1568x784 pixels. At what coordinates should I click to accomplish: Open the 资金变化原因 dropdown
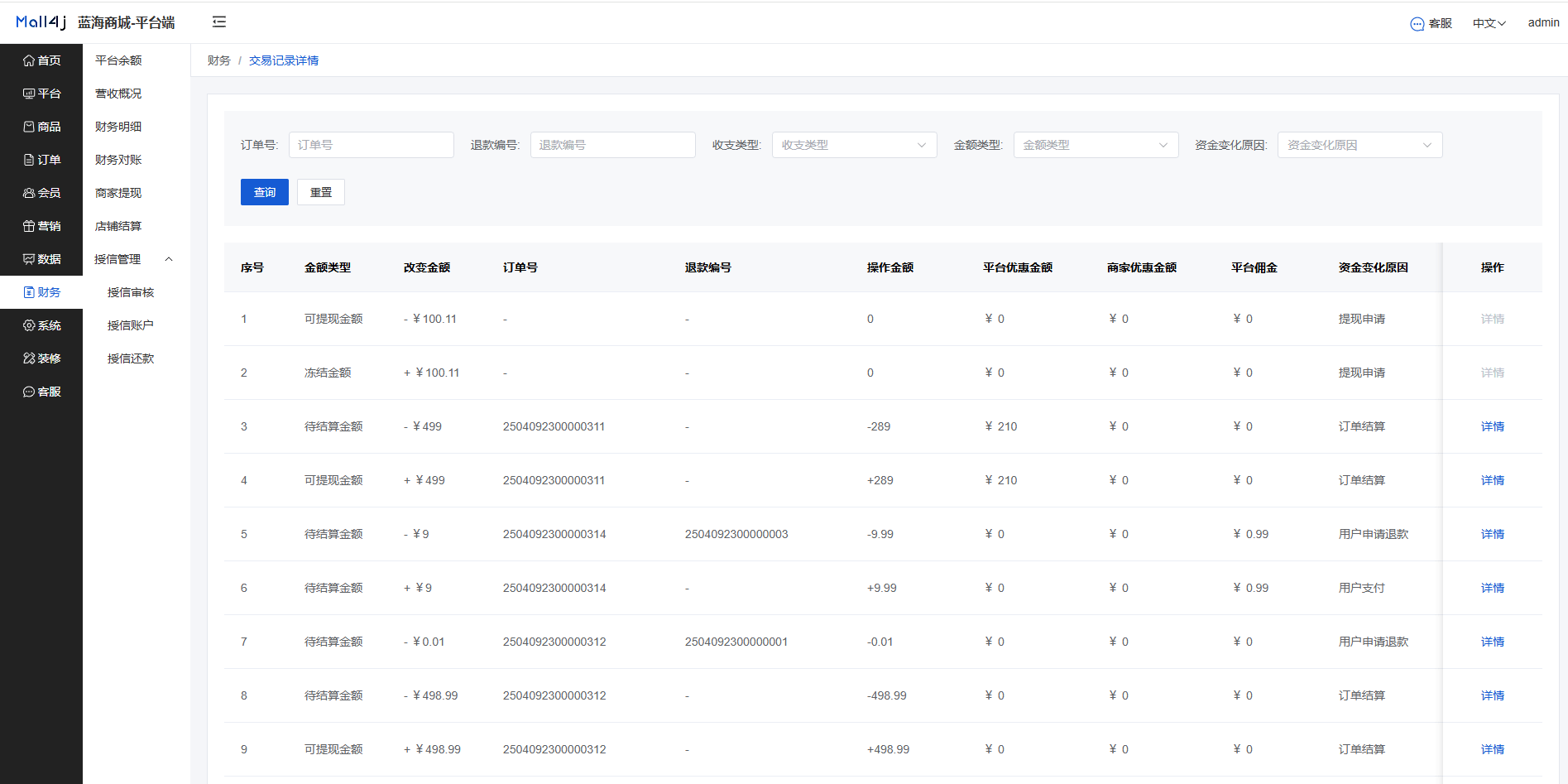(x=1360, y=145)
